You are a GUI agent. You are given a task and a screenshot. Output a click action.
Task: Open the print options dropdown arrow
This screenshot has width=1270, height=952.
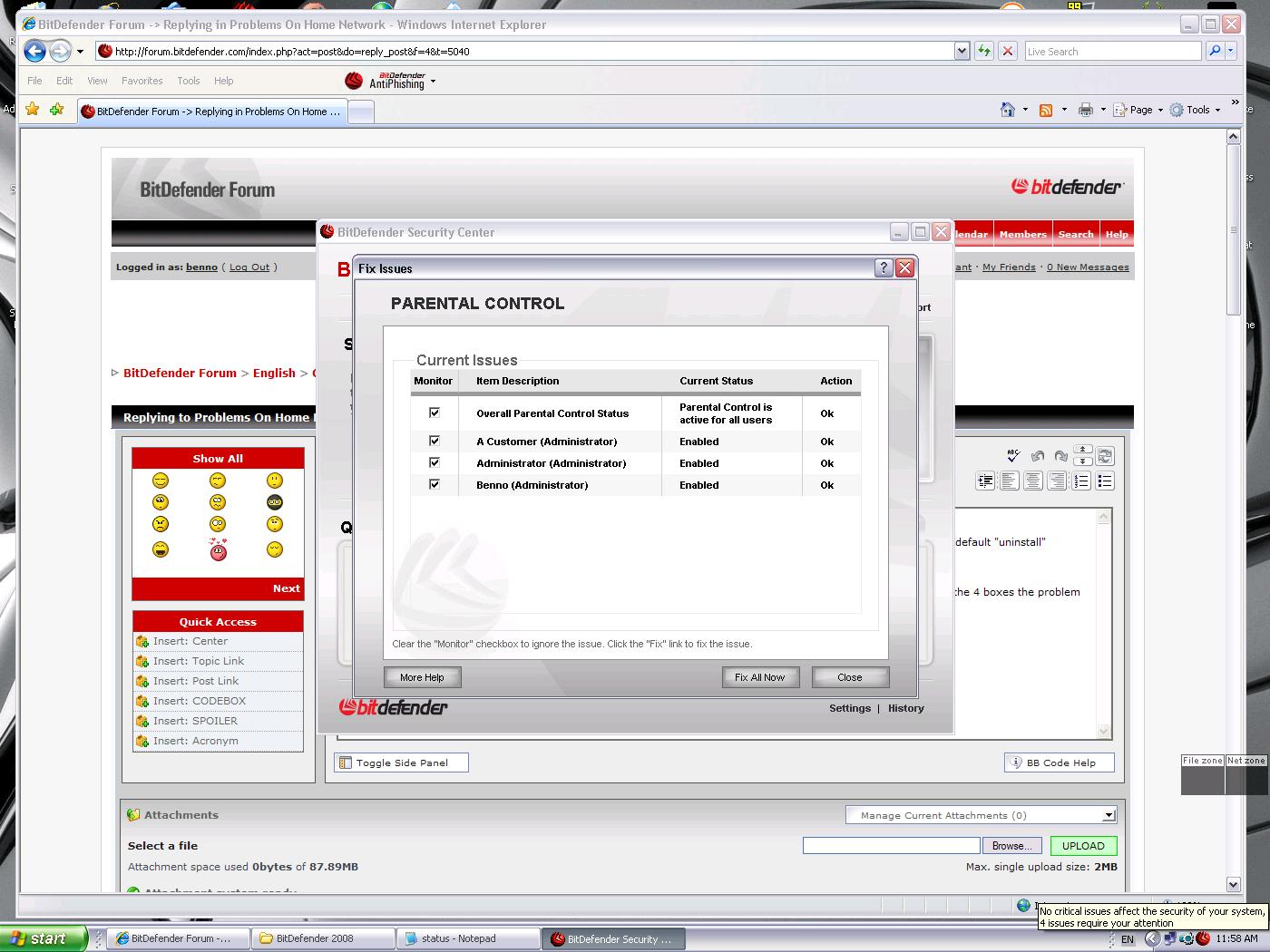click(1103, 110)
